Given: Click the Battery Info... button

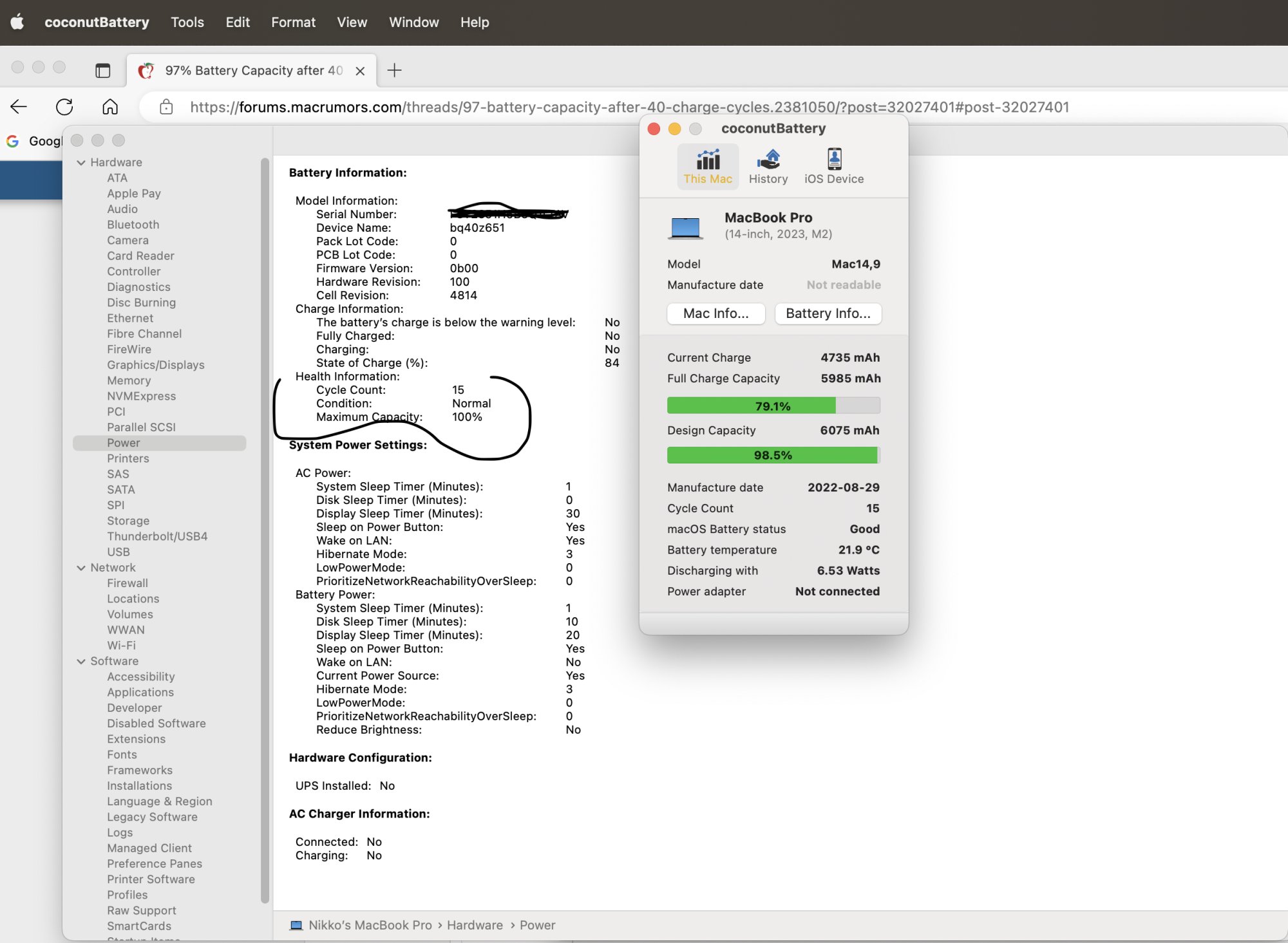Looking at the screenshot, I should coord(828,313).
